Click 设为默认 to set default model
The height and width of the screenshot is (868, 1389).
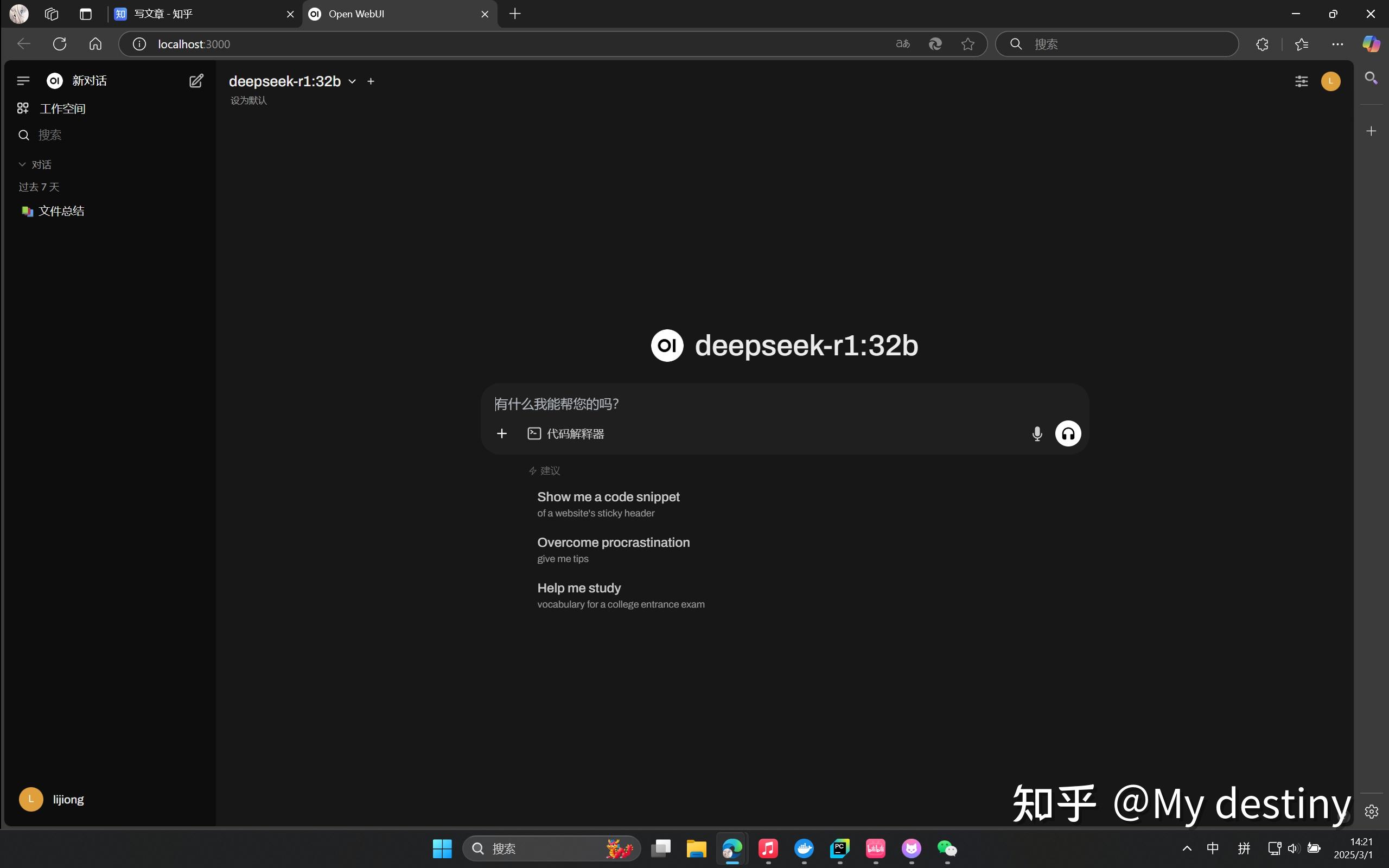pos(248,100)
